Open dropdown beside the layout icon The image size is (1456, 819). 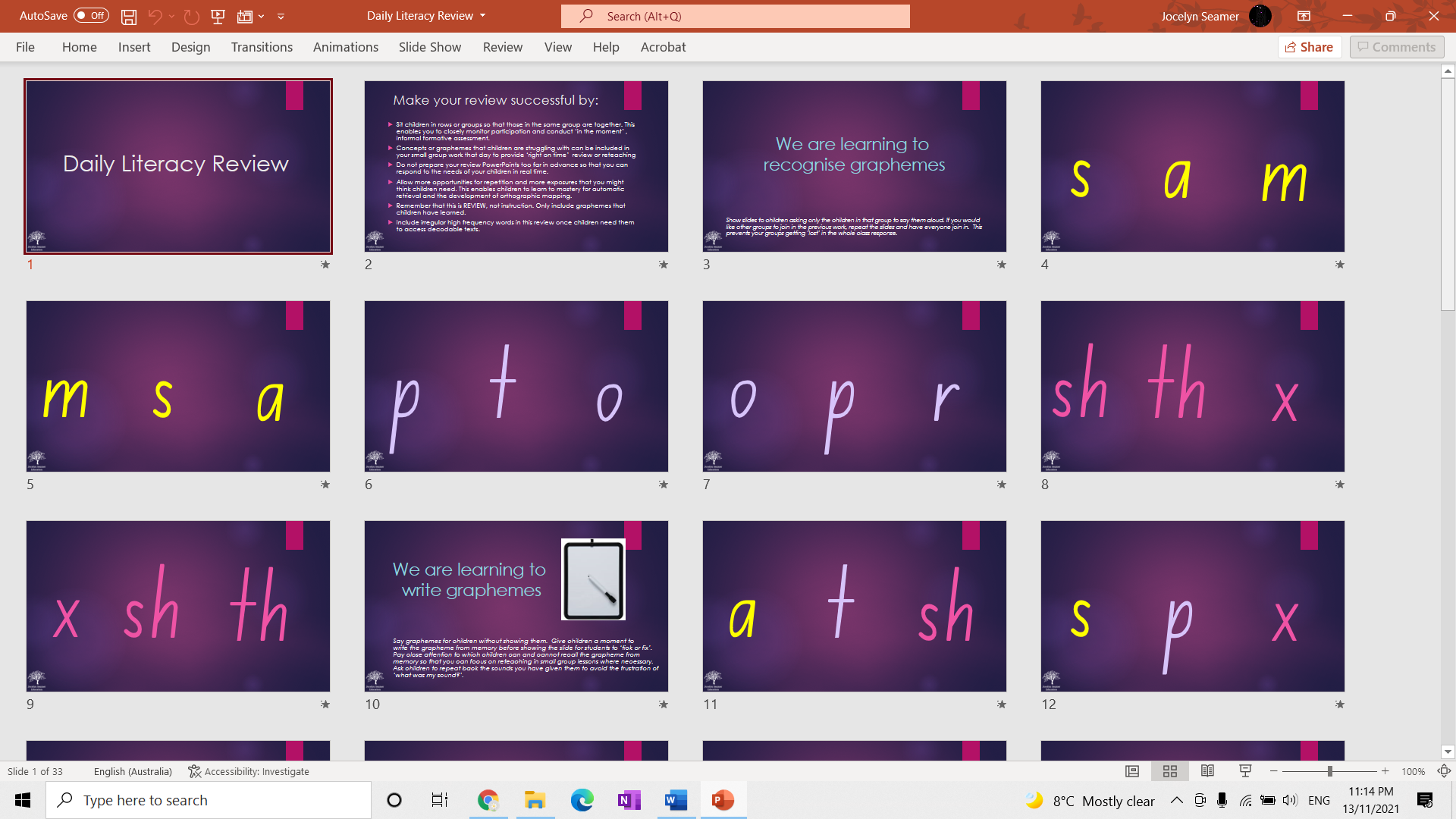coord(261,16)
